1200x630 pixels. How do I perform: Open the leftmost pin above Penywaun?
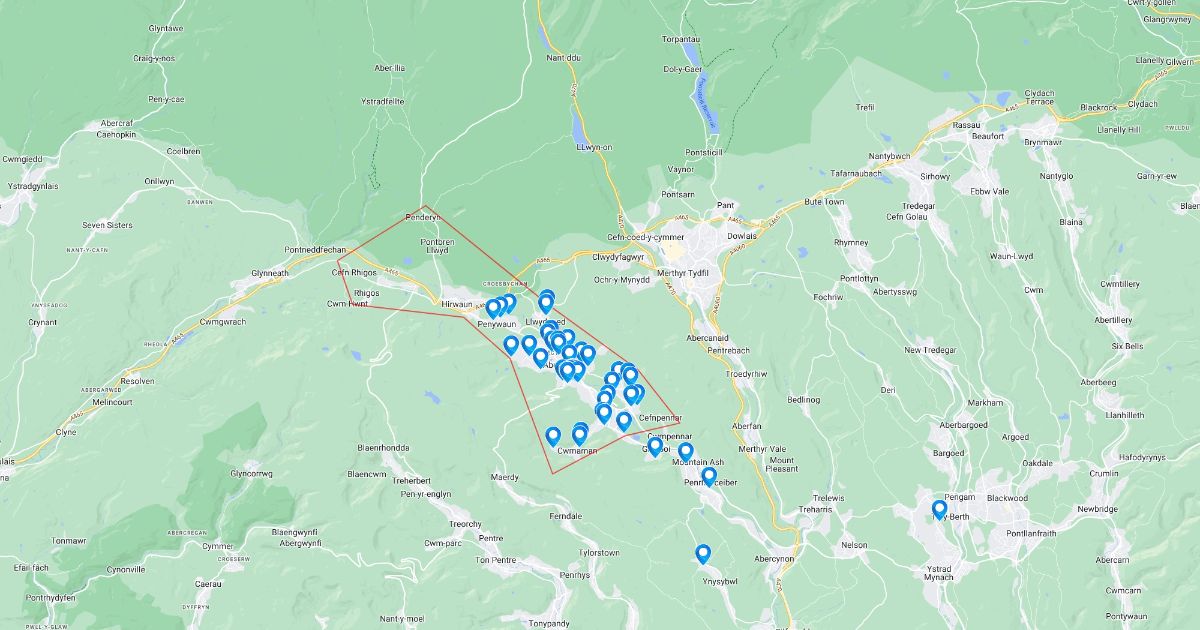[493, 309]
